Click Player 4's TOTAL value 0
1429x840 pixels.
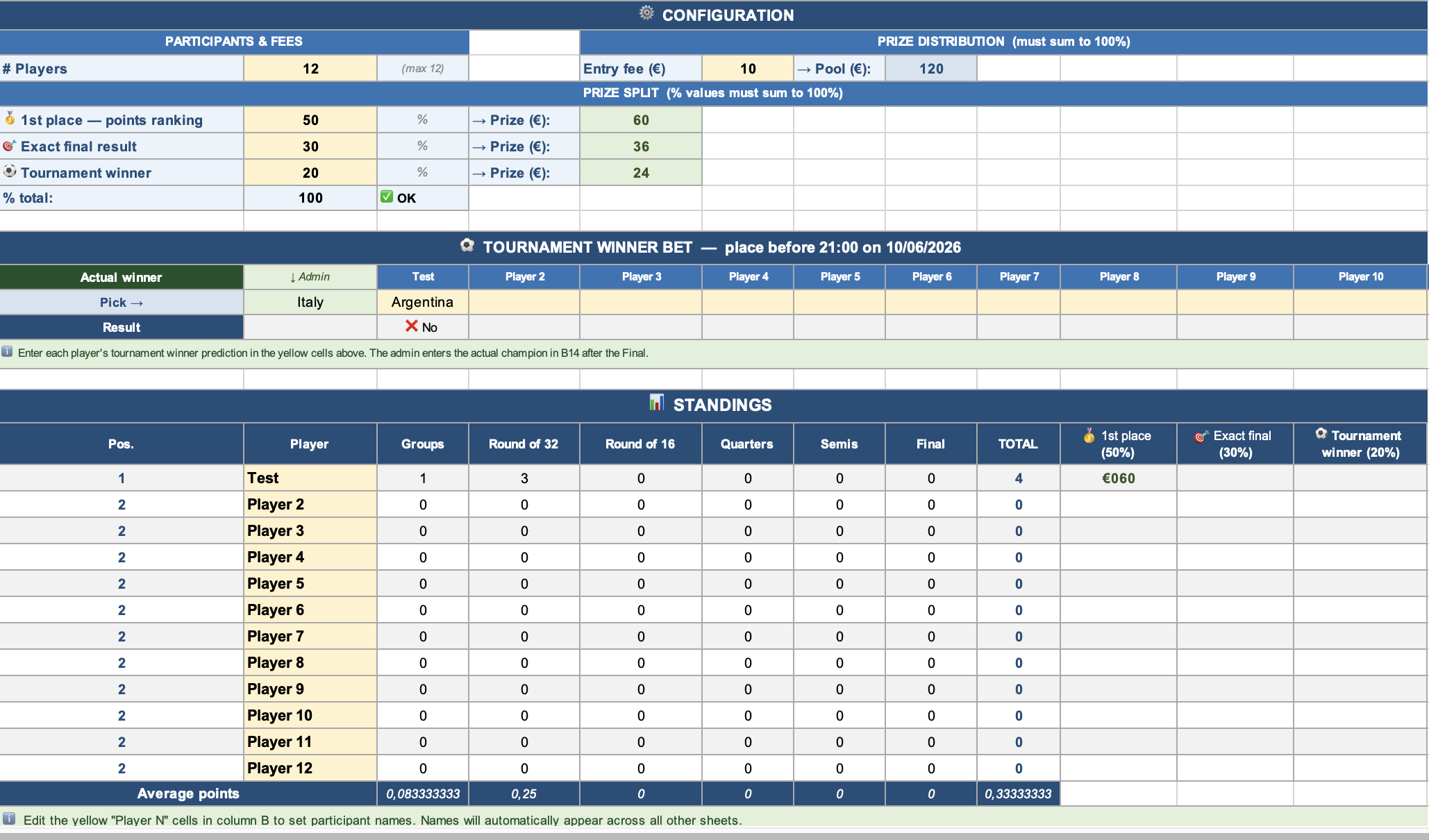(1019, 557)
